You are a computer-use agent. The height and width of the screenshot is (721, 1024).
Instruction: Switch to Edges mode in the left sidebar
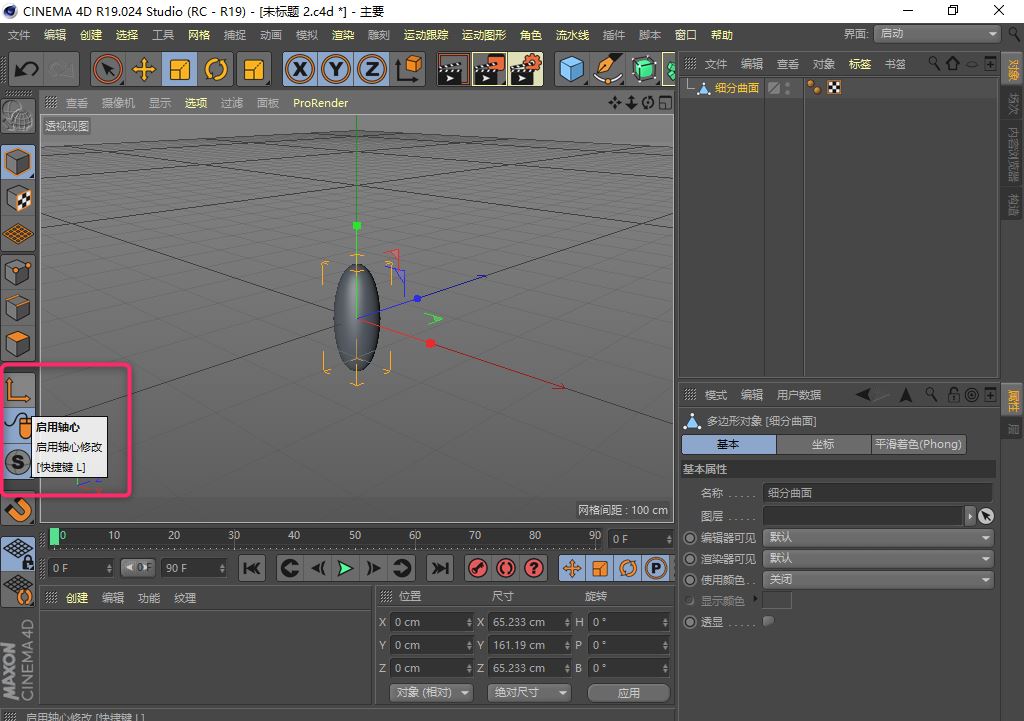click(x=18, y=308)
